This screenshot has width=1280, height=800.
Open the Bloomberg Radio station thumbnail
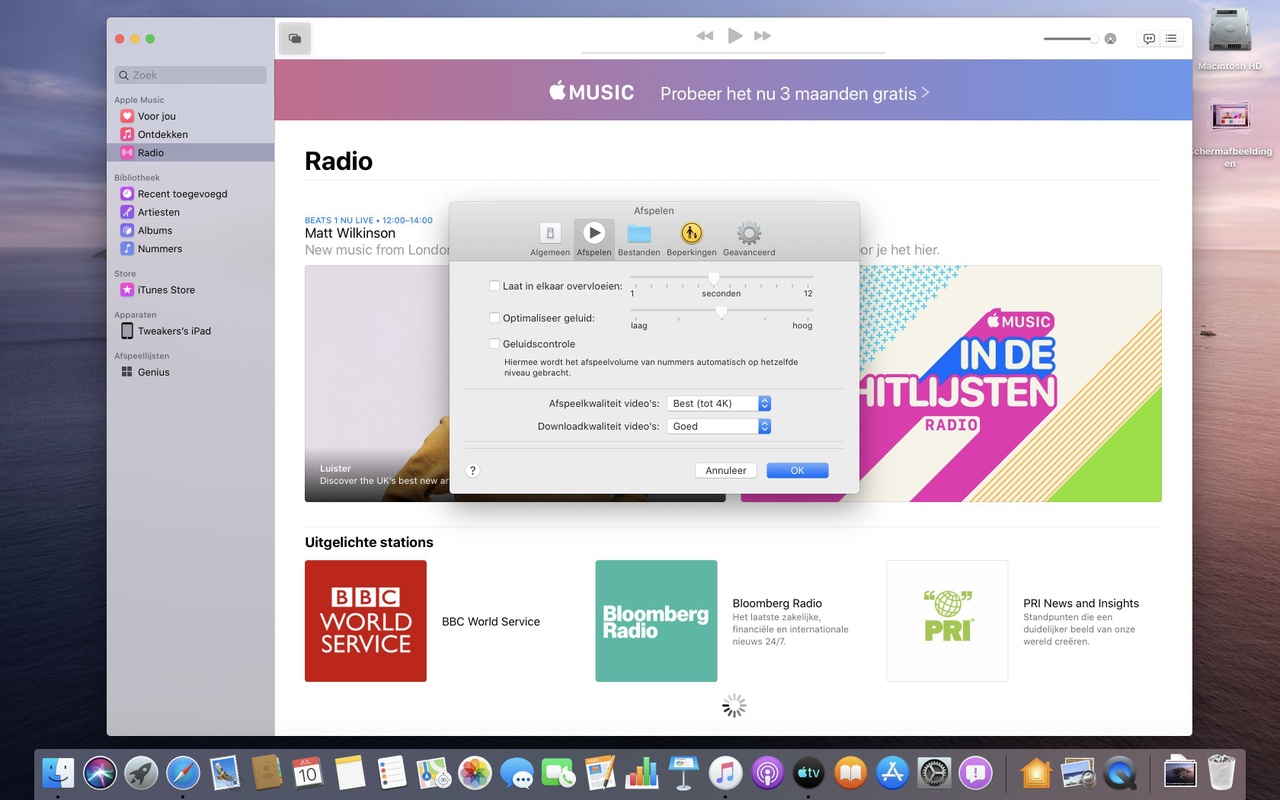point(656,621)
